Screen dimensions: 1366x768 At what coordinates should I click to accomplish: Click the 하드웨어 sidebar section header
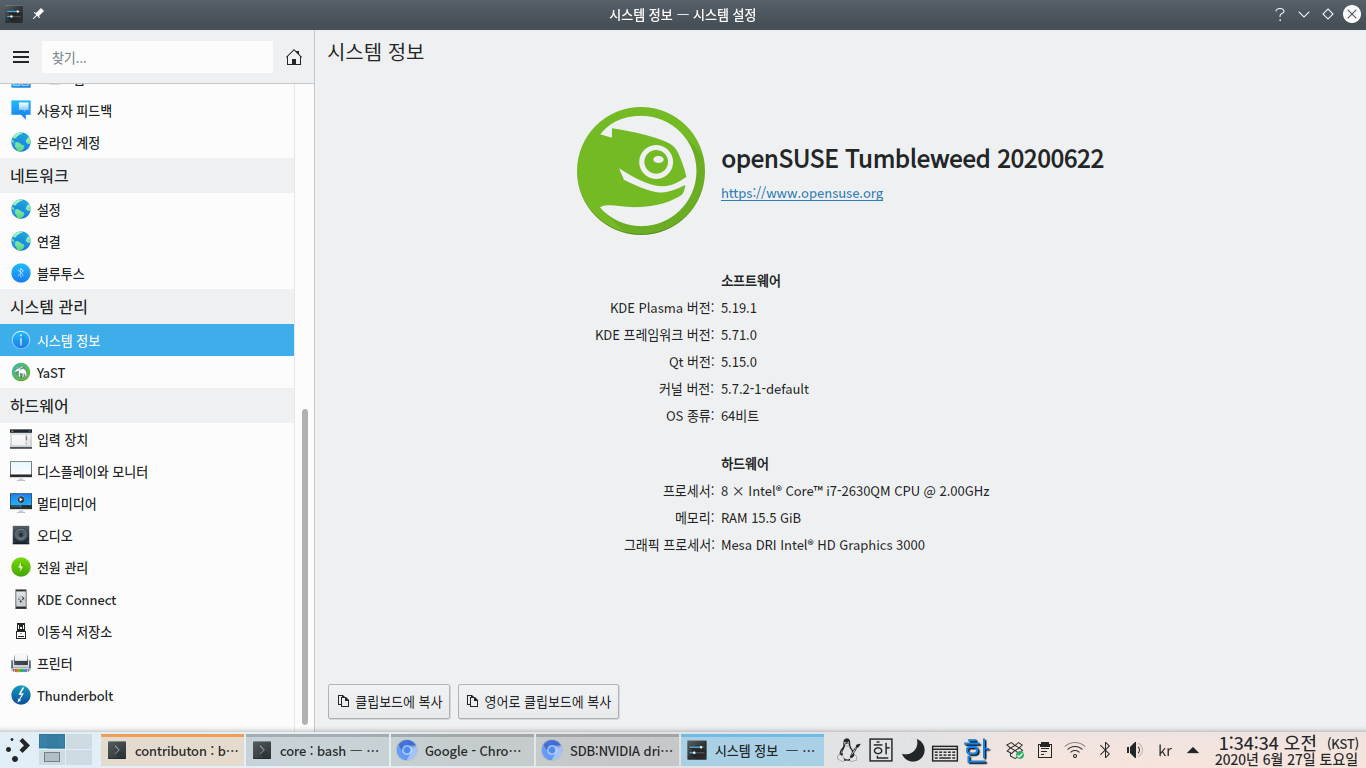pyautogui.click(x=147, y=406)
